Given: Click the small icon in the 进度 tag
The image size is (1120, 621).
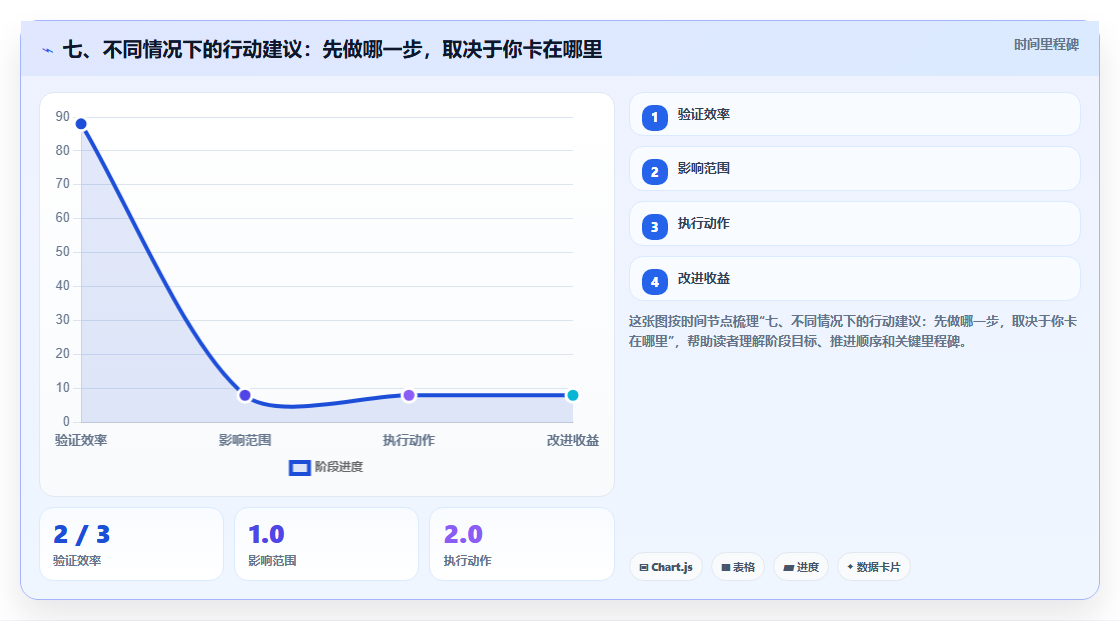Looking at the screenshot, I should click(x=789, y=567).
